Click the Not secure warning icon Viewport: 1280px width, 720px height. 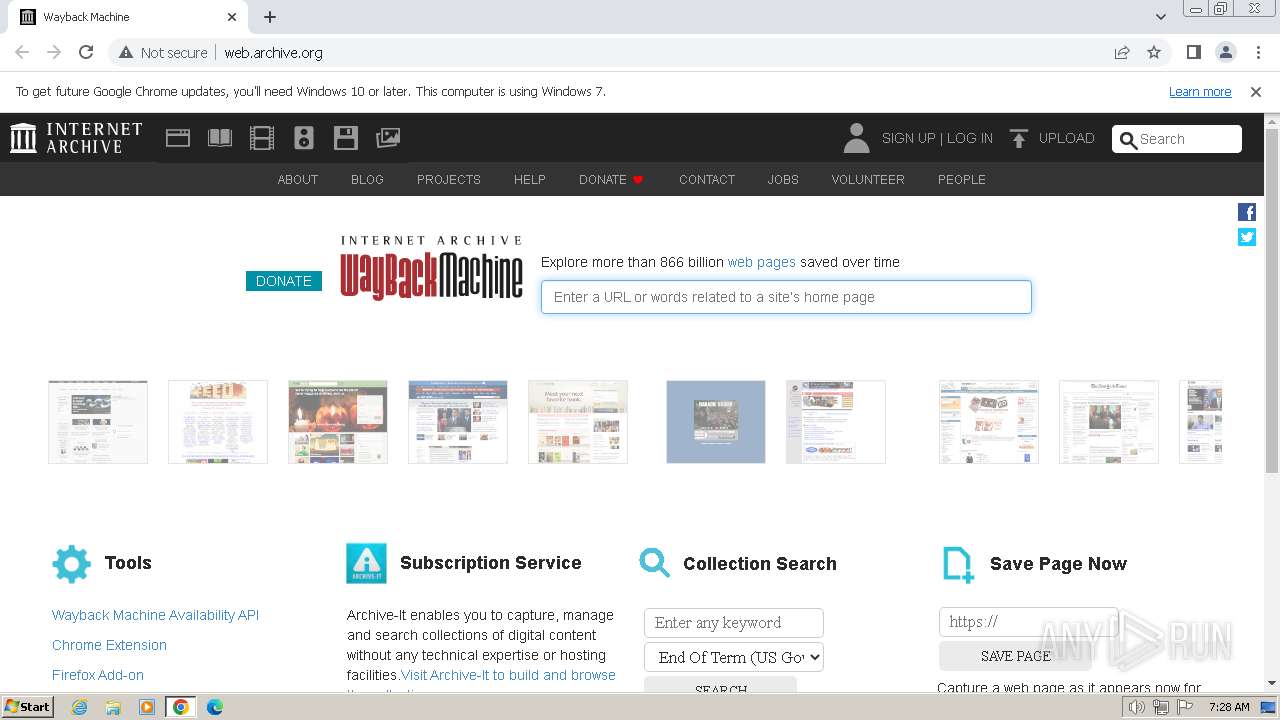click(x=126, y=52)
